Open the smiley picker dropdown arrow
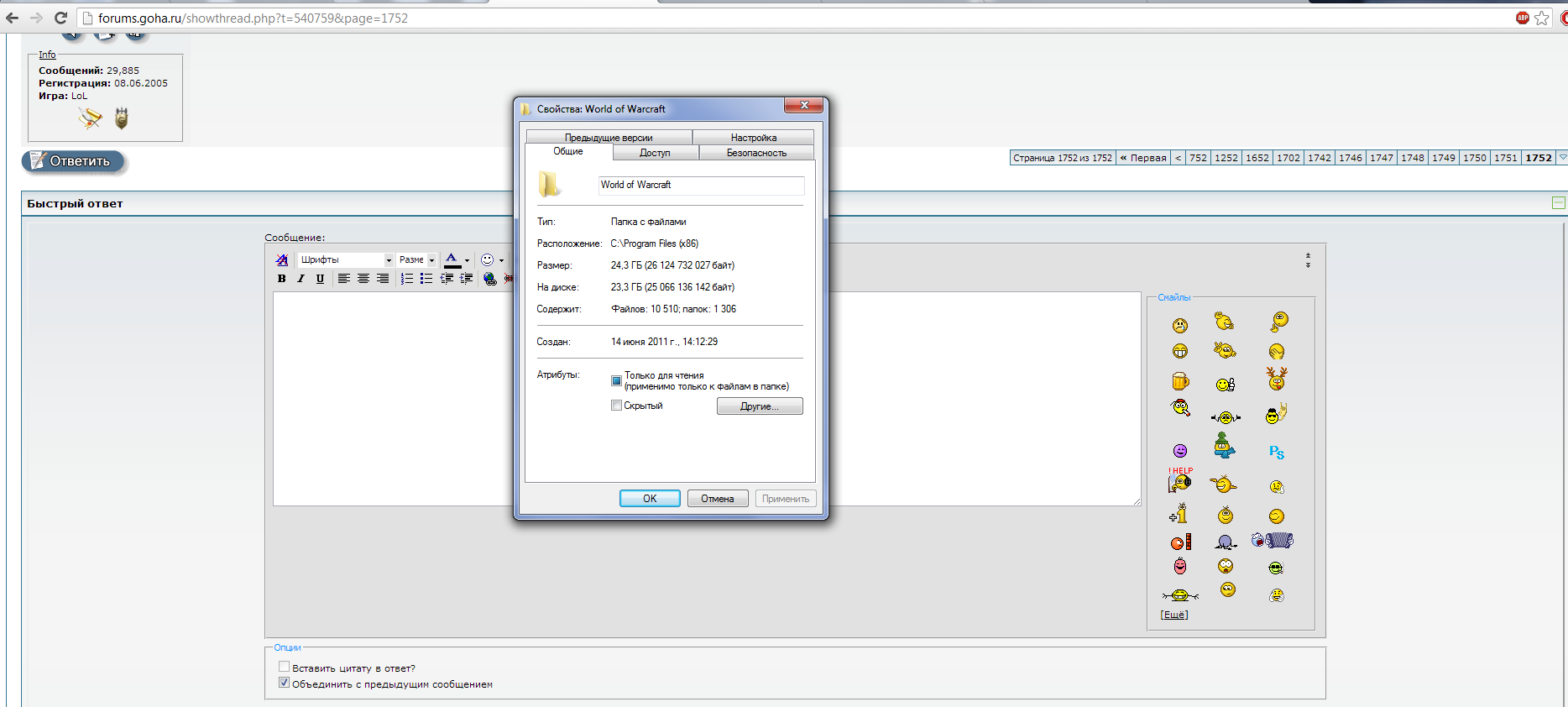The image size is (1568, 707). pyautogui.click(x=502, y=260)
